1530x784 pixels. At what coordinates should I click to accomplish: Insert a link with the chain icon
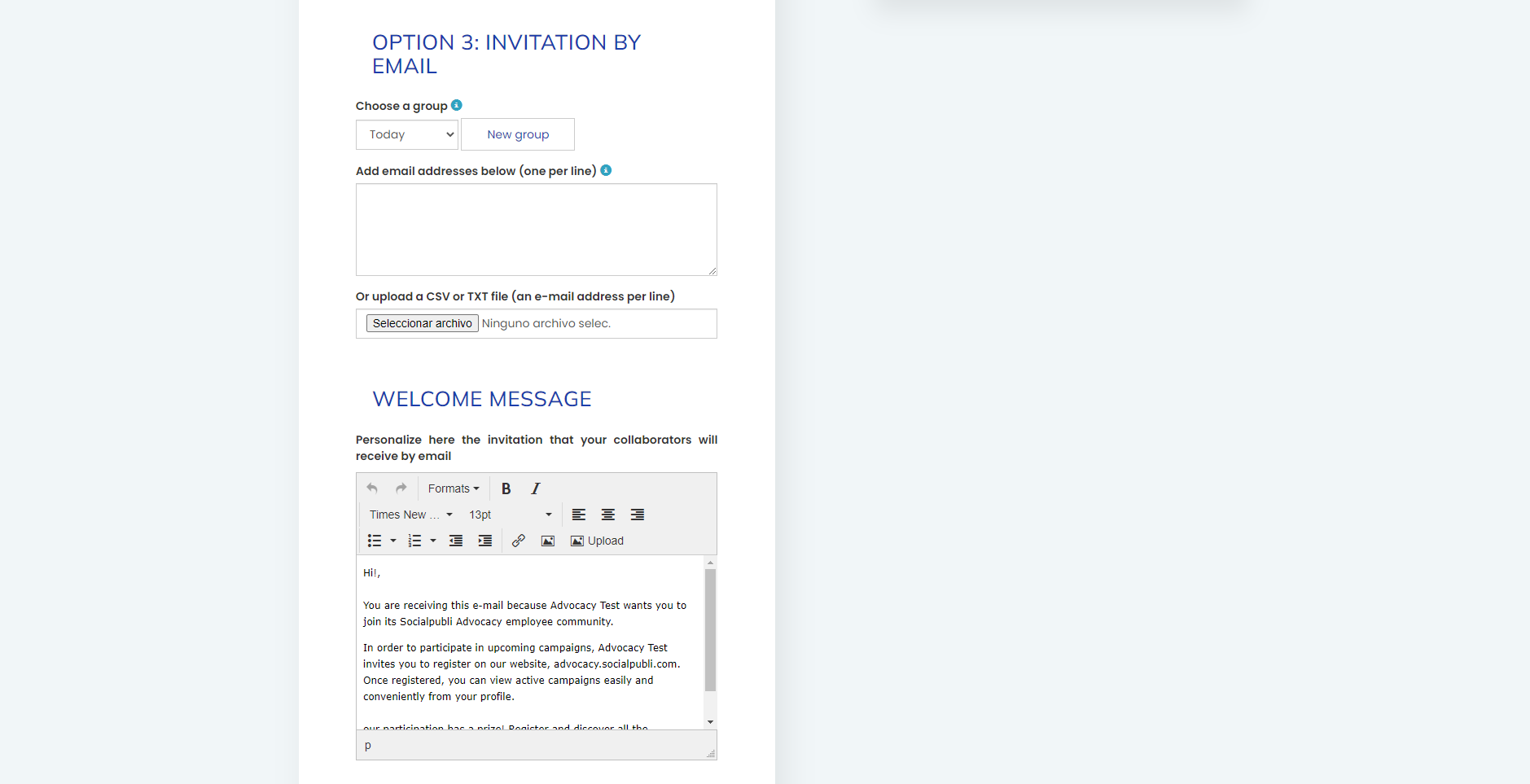(519, 541)
